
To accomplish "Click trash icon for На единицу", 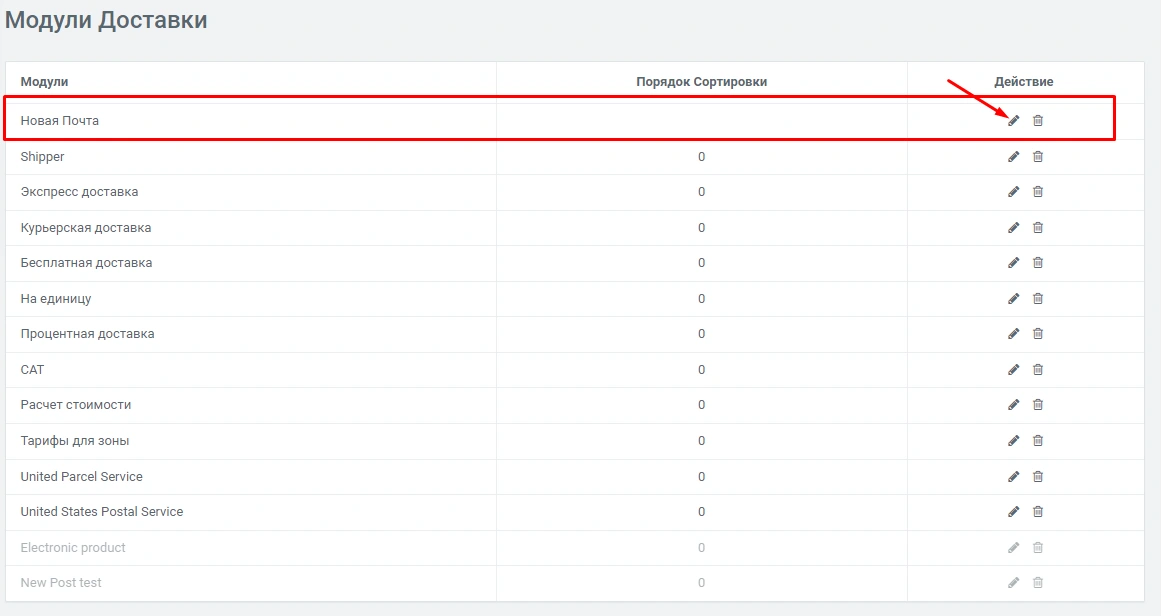I will (x=1037, y=299).
